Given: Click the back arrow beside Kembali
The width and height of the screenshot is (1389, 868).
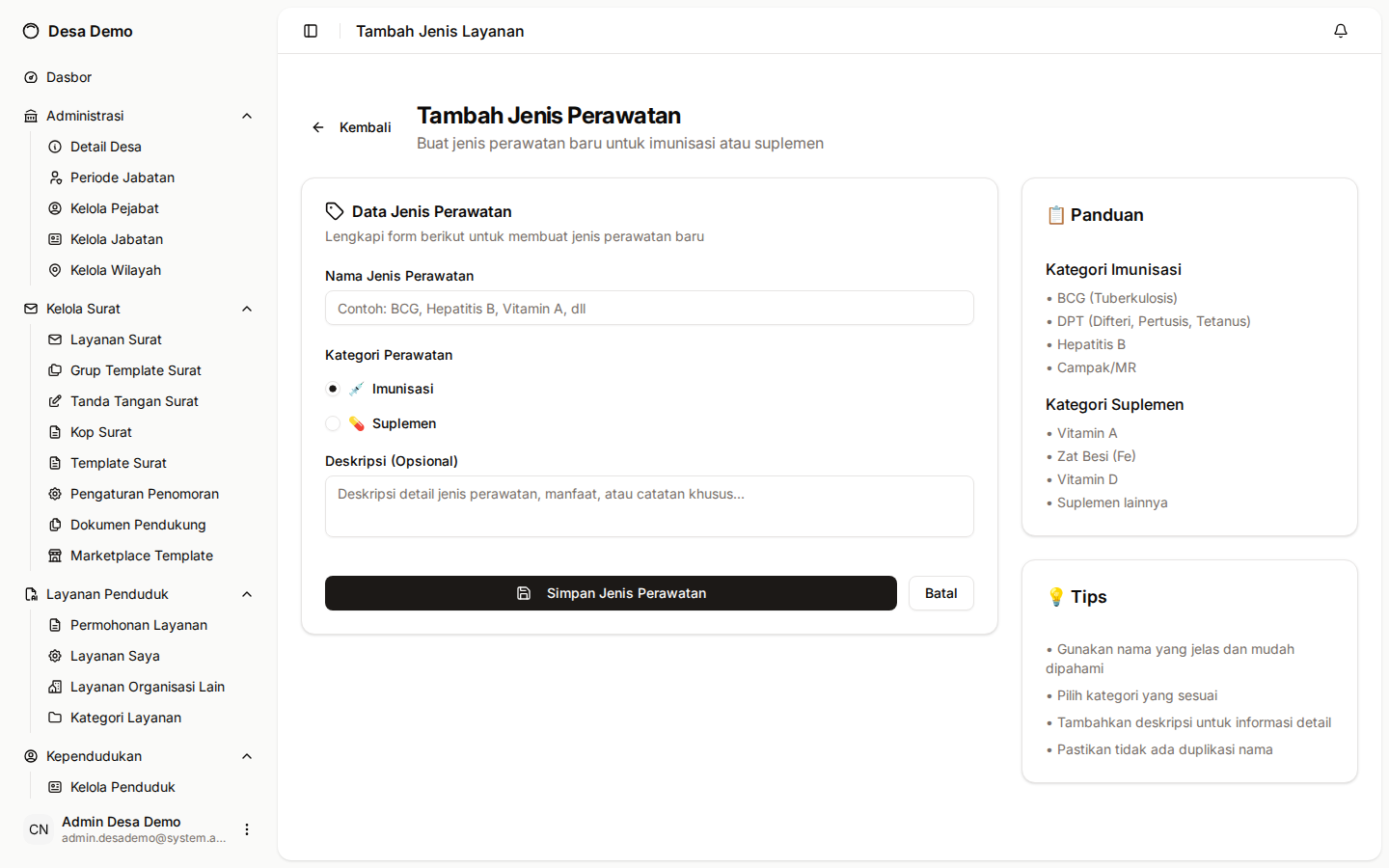Looking at the screenshot, I should (x=318, y=127).
